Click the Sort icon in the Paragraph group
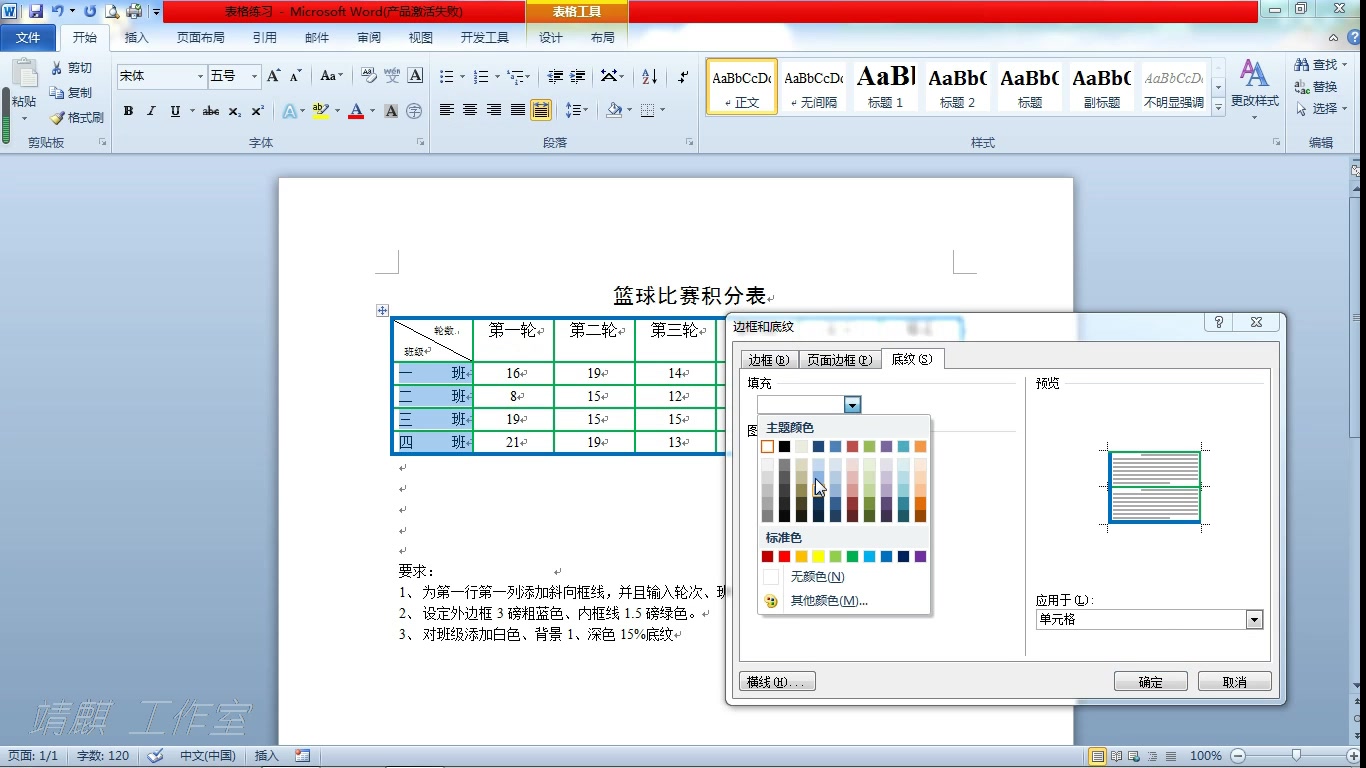Screen dimensions: 1366x768 coord(647,76)
